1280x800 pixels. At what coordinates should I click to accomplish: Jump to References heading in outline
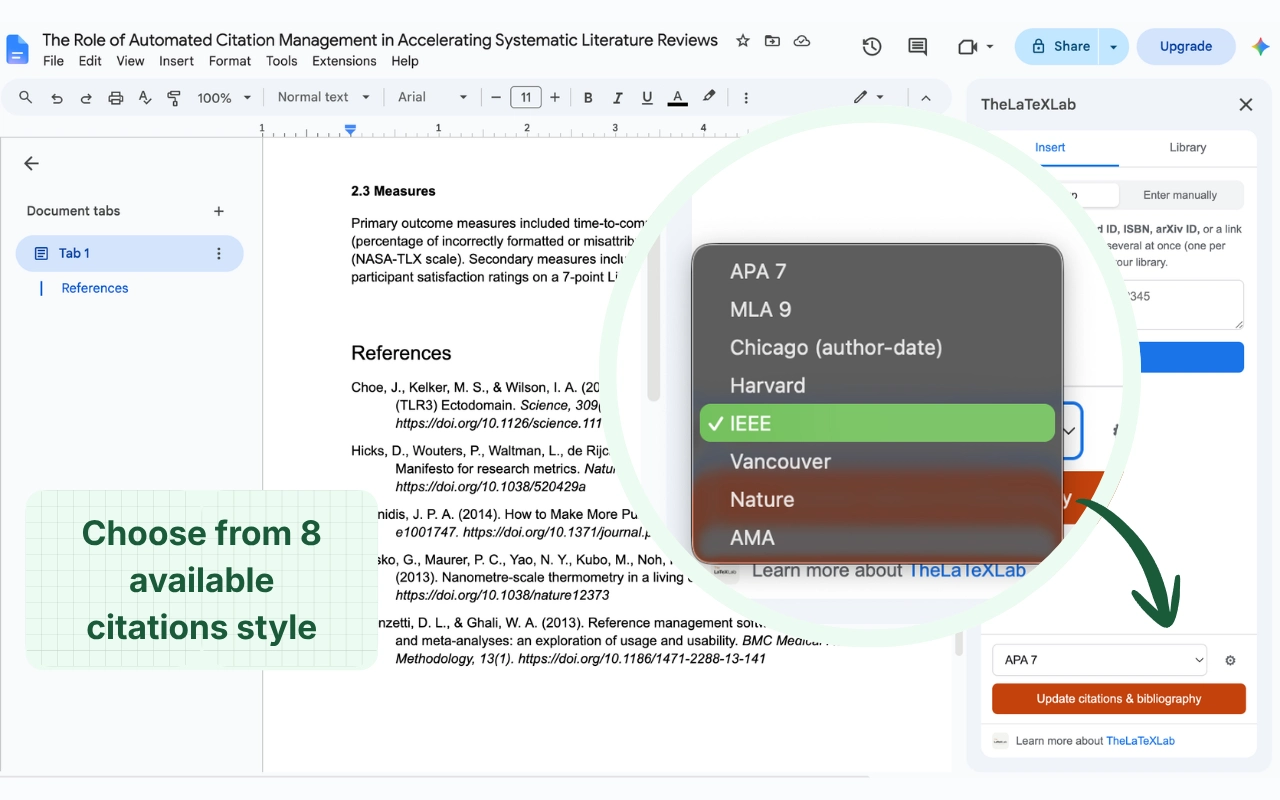95,288
